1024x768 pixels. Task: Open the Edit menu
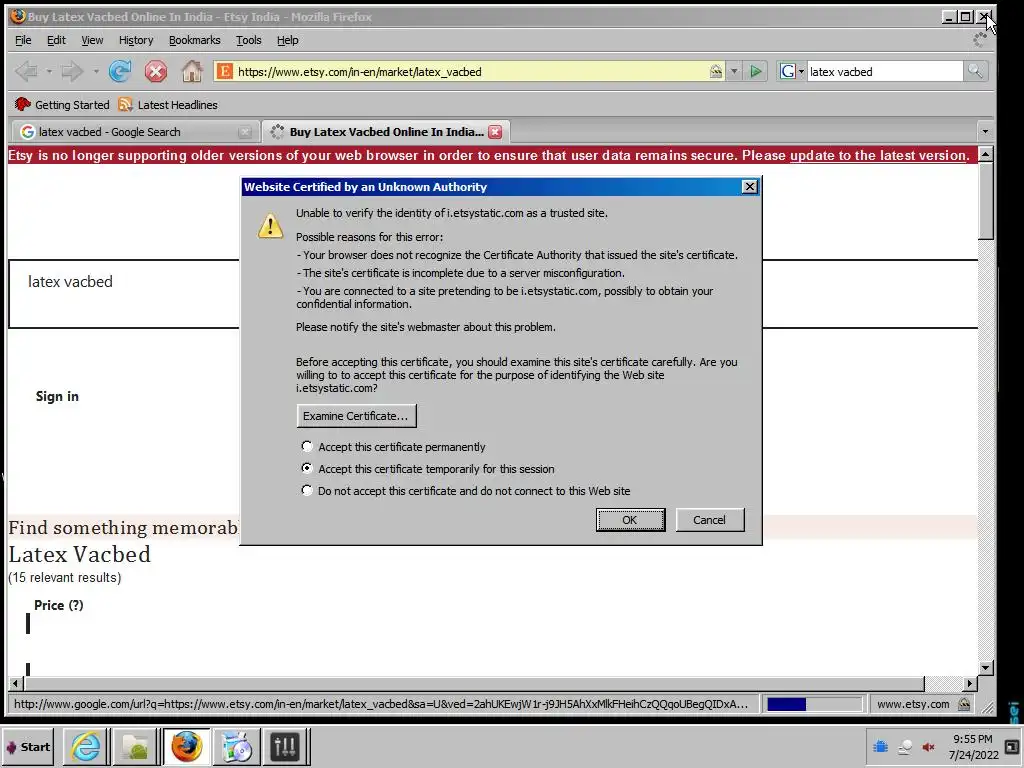(56, 40)
